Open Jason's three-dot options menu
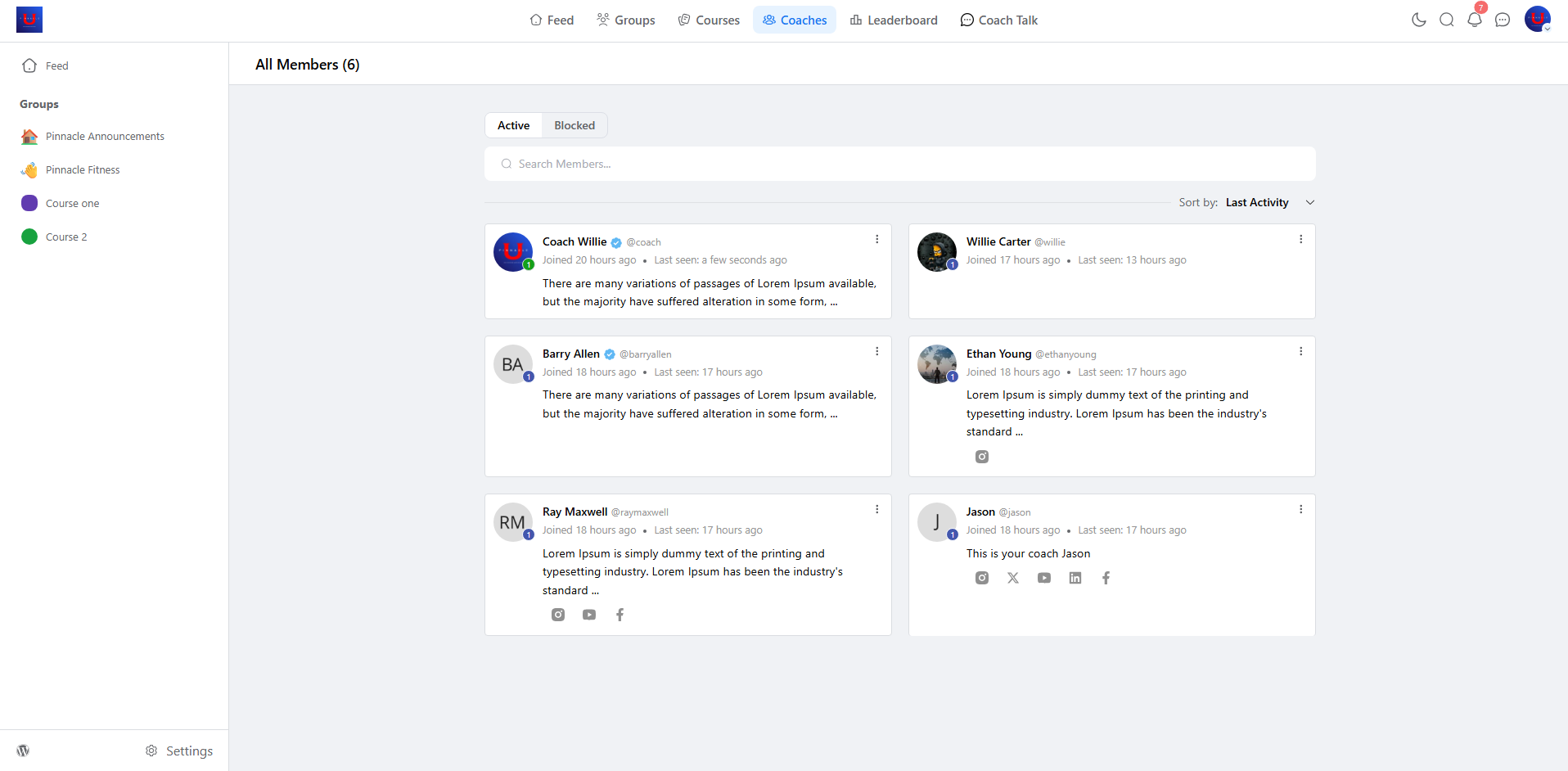1568x771 pixels. pos(1300,509)
